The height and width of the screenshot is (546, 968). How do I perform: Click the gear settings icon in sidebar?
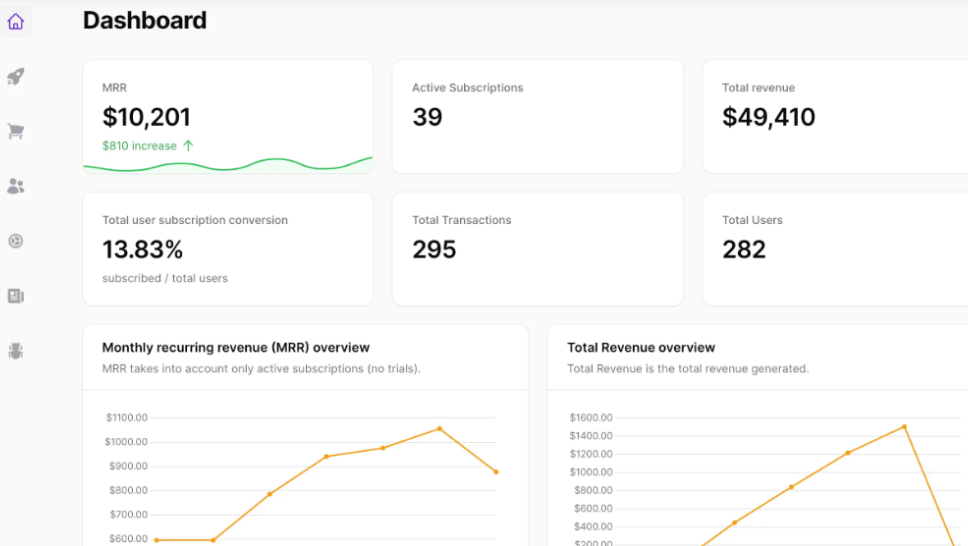pos(15,241)
